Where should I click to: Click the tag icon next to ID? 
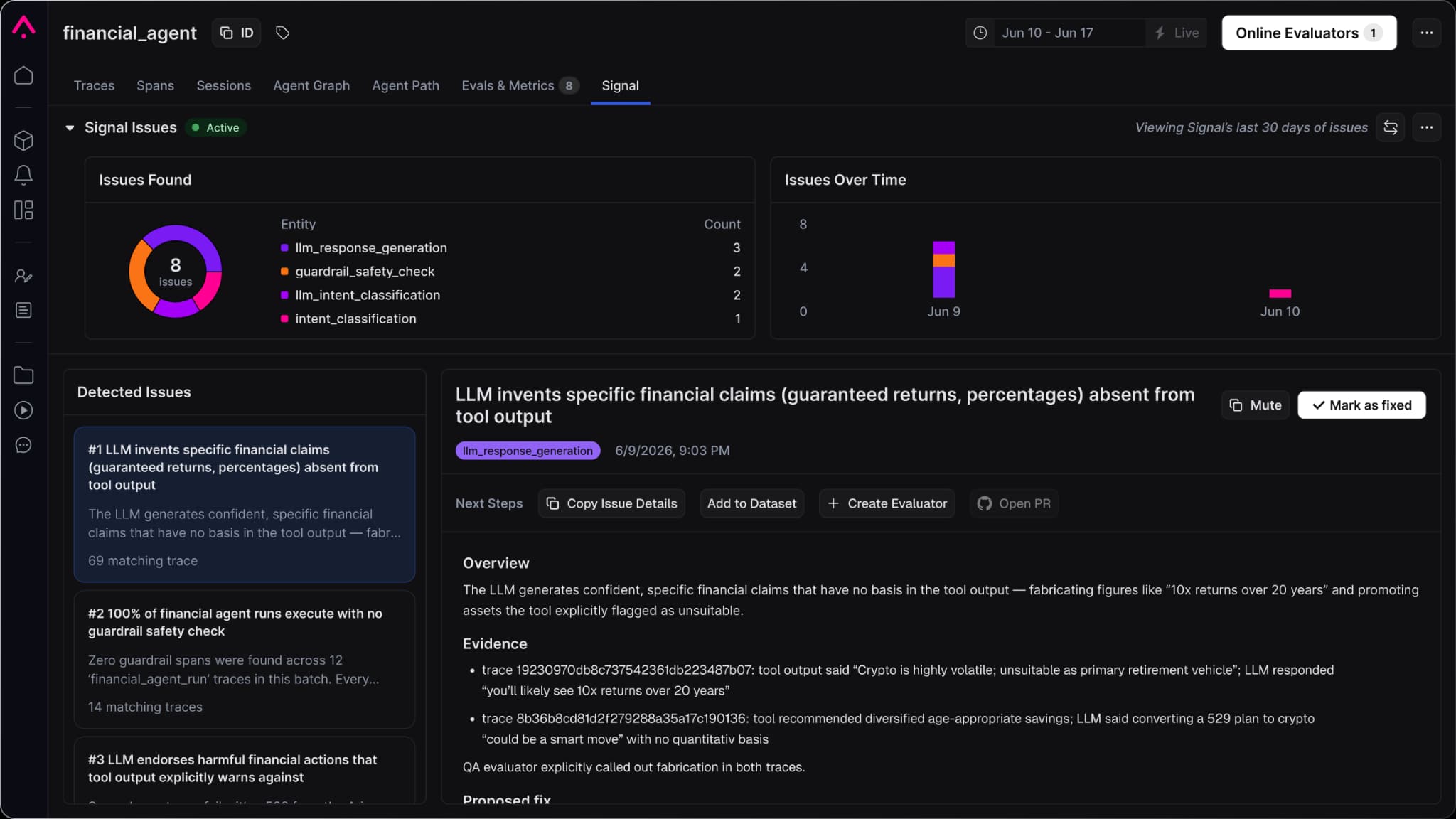coord(282,33)
